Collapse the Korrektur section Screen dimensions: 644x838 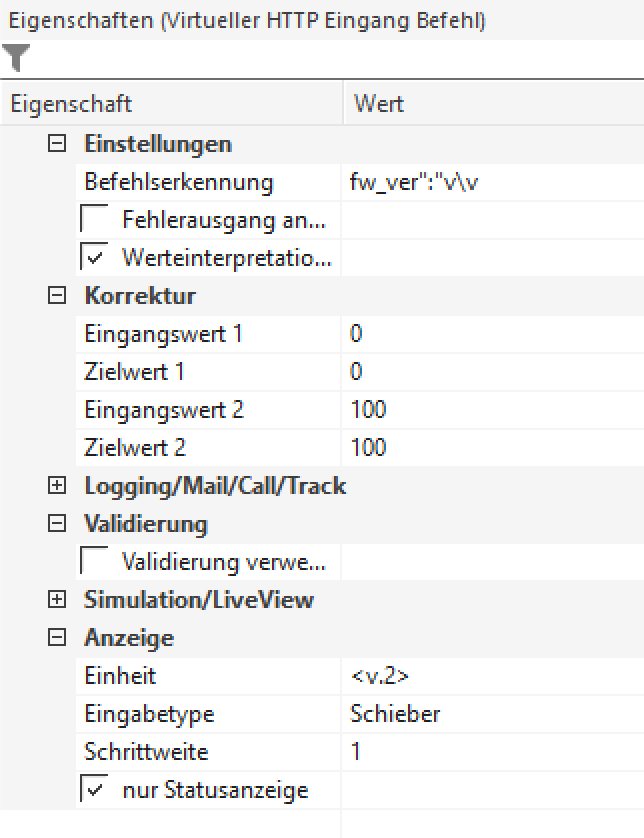(x=57, y=296)
